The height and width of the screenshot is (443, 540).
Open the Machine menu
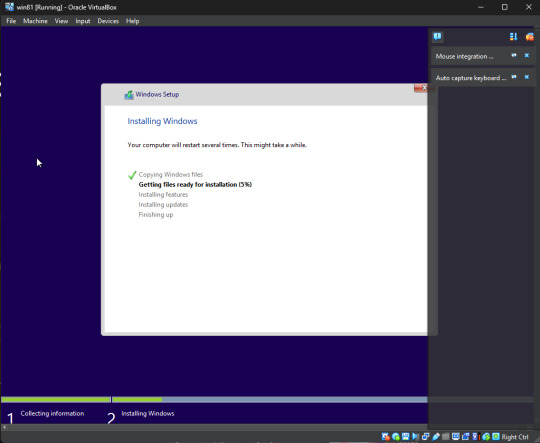pos(35,21)
